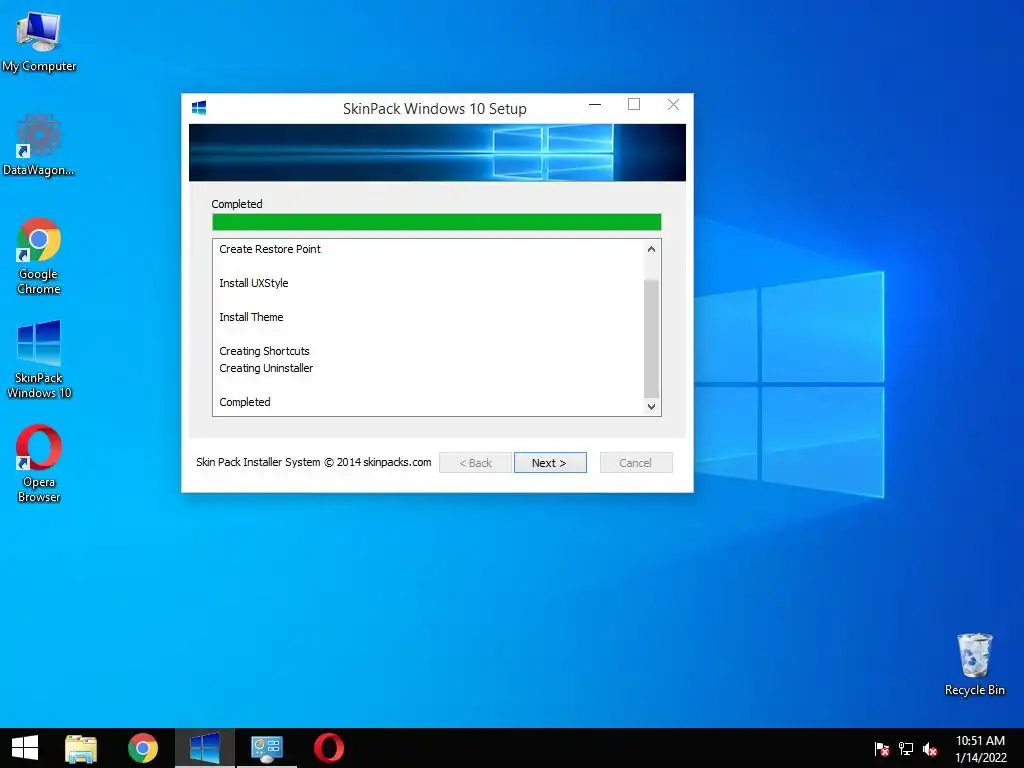Select the 'Creating Uninstaller' log line
The height and width of the screenshot is (768, 1024).
click(266, 368)
